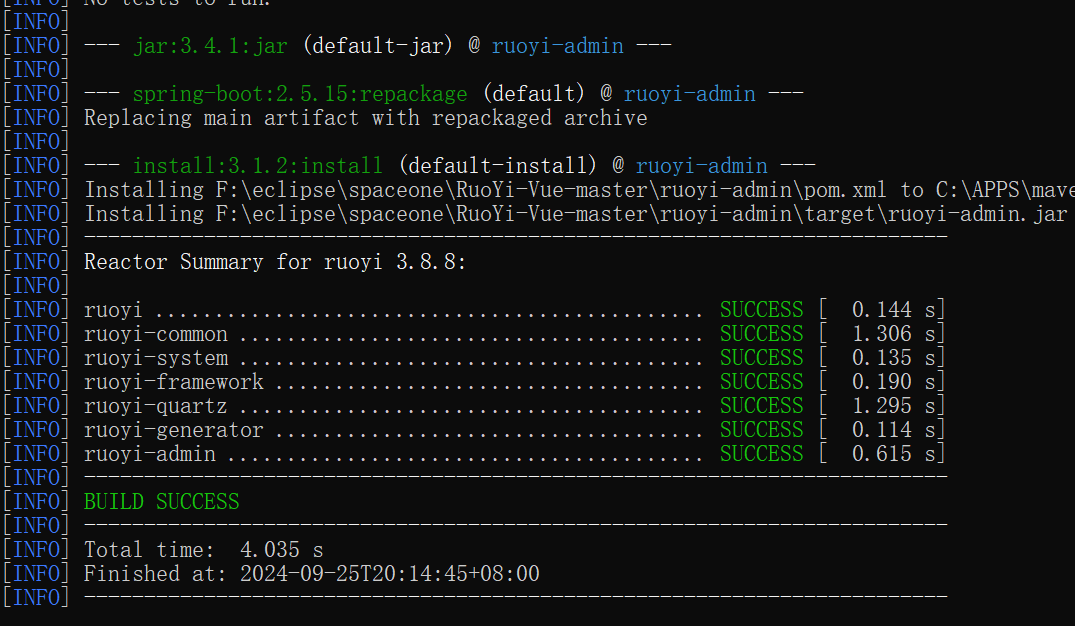The width and height of the screenshot is (1075, 626).
Task: Click the ruoyi-common module name in summary
Action: [x=155, y=334]
